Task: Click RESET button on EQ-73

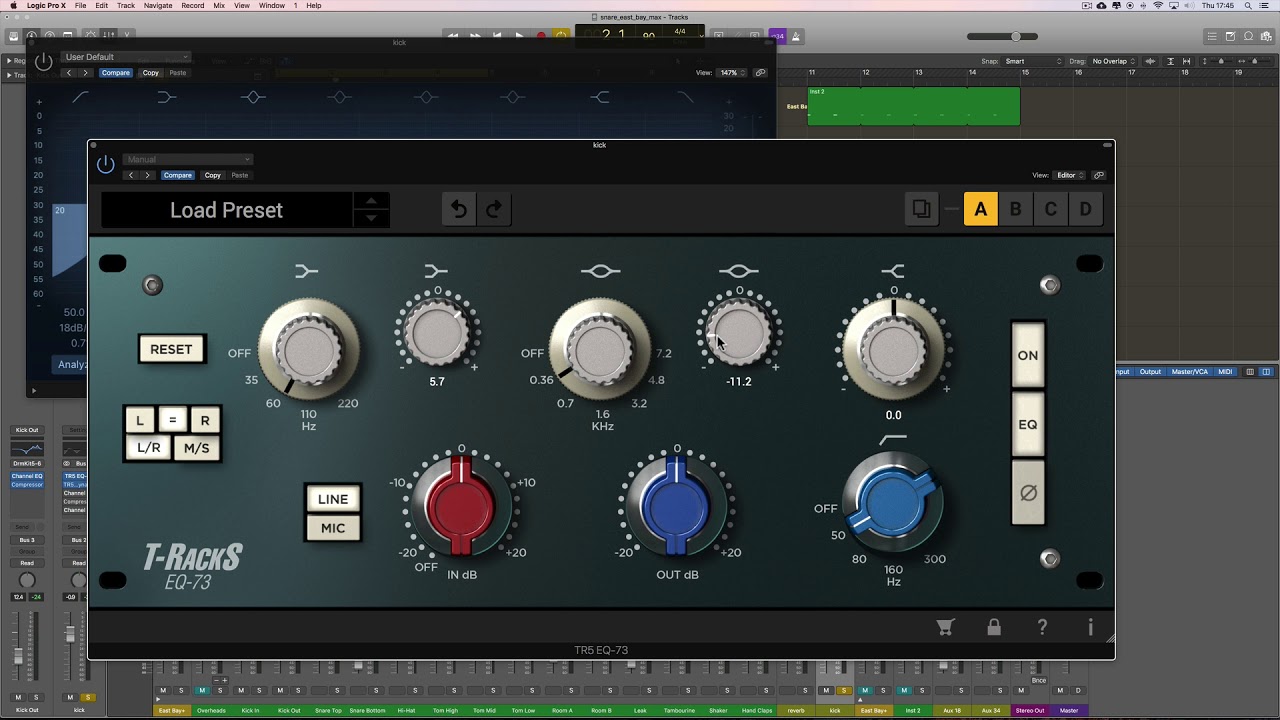Action: [x=171, y=349]
